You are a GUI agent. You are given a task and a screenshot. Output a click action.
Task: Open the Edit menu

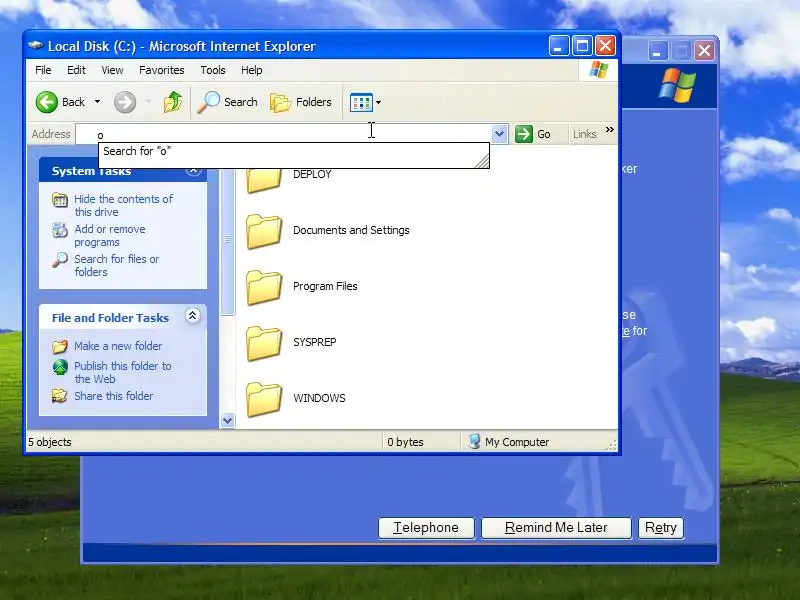pyautogui.click(x=76, y=70)
